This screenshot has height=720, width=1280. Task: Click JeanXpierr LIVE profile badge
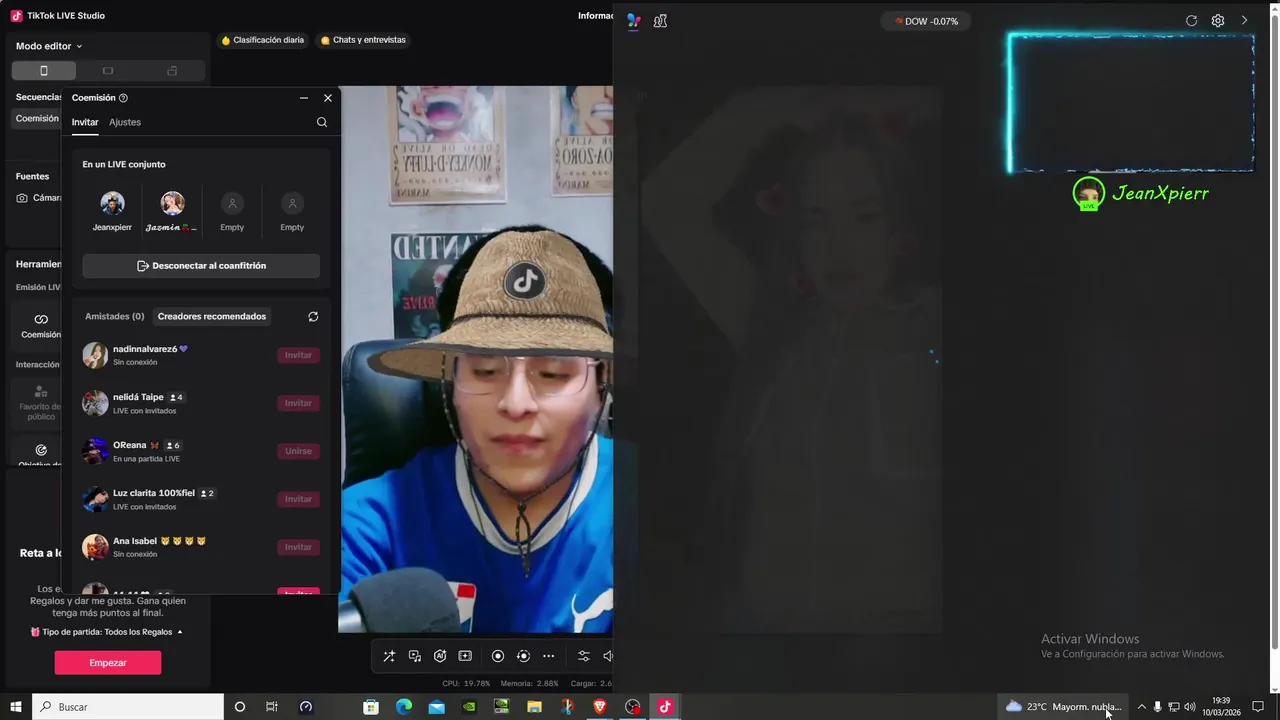1089,193
